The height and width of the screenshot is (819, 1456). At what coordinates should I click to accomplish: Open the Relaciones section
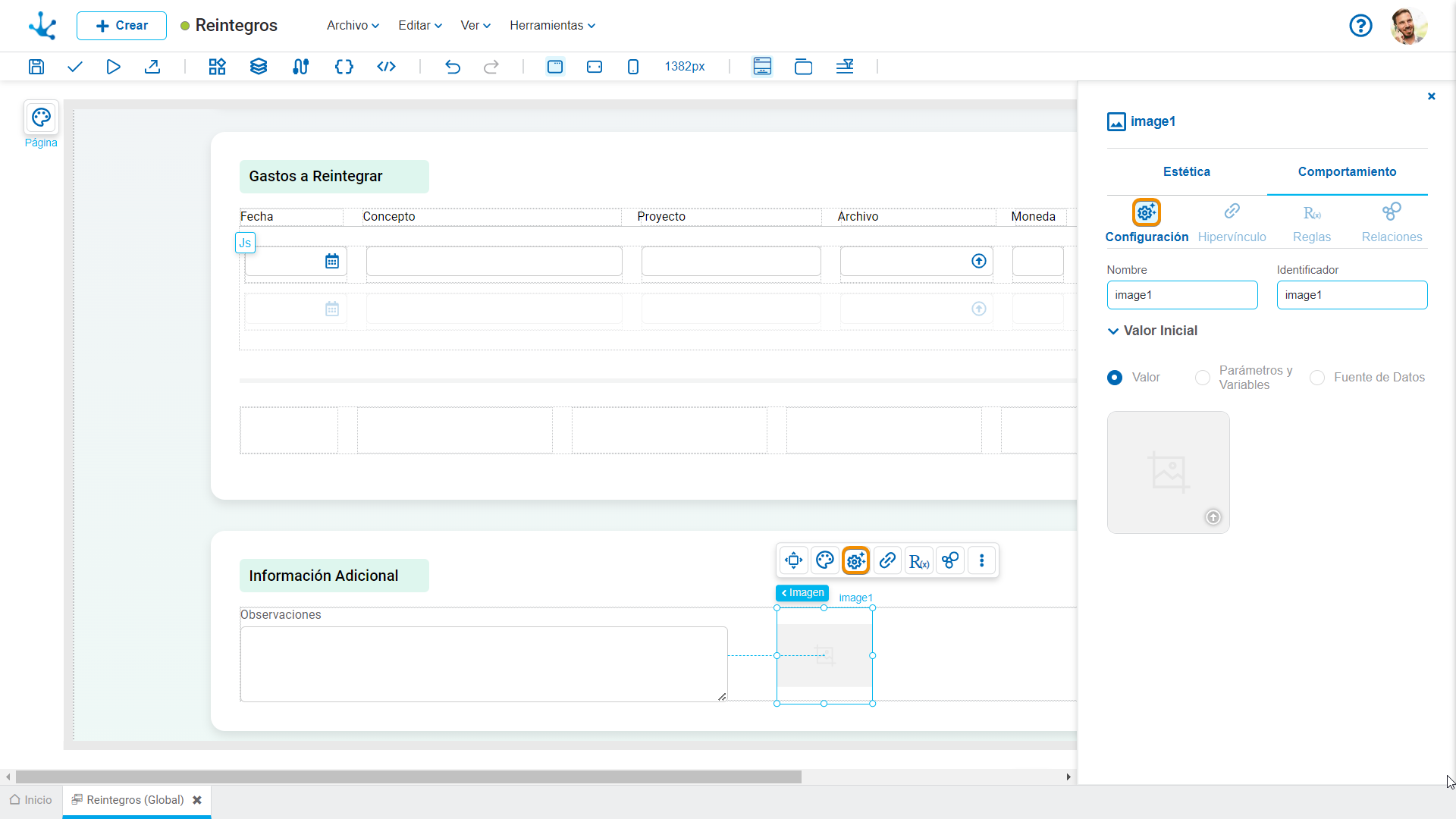click(1392, 222)
